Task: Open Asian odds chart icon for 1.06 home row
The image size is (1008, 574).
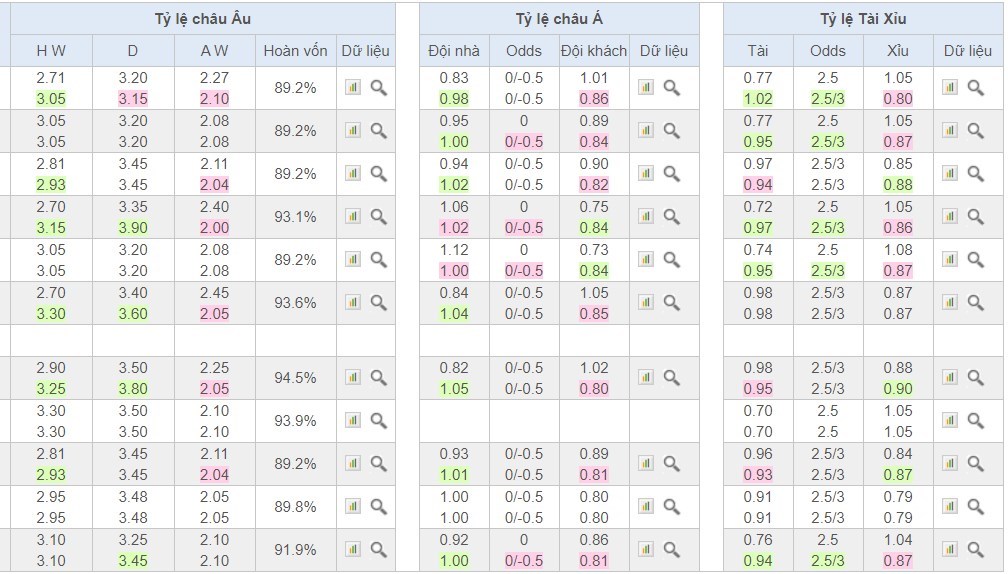Action: [646, 216]
